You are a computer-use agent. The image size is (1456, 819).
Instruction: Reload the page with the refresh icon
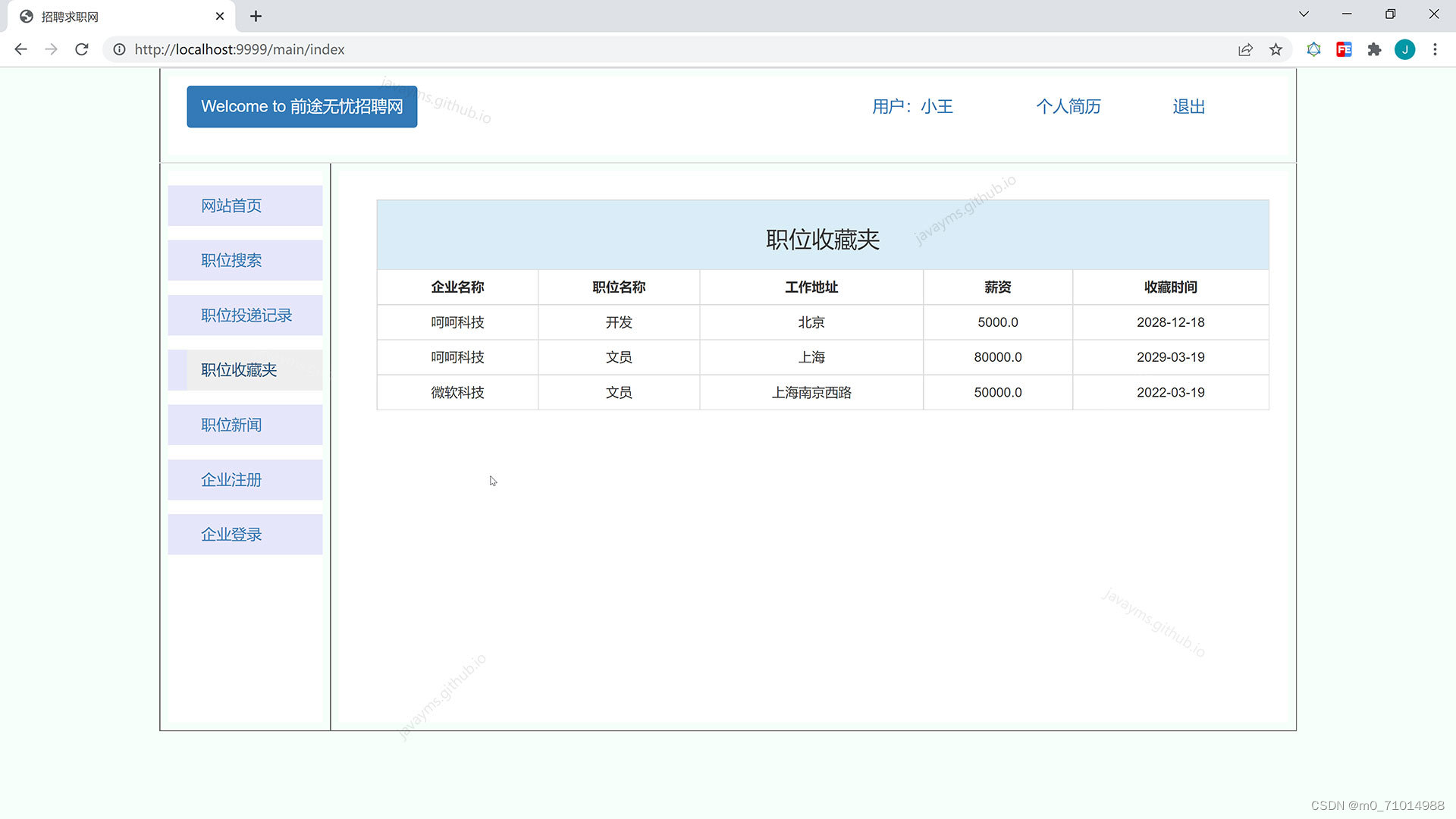coord(82,49)
